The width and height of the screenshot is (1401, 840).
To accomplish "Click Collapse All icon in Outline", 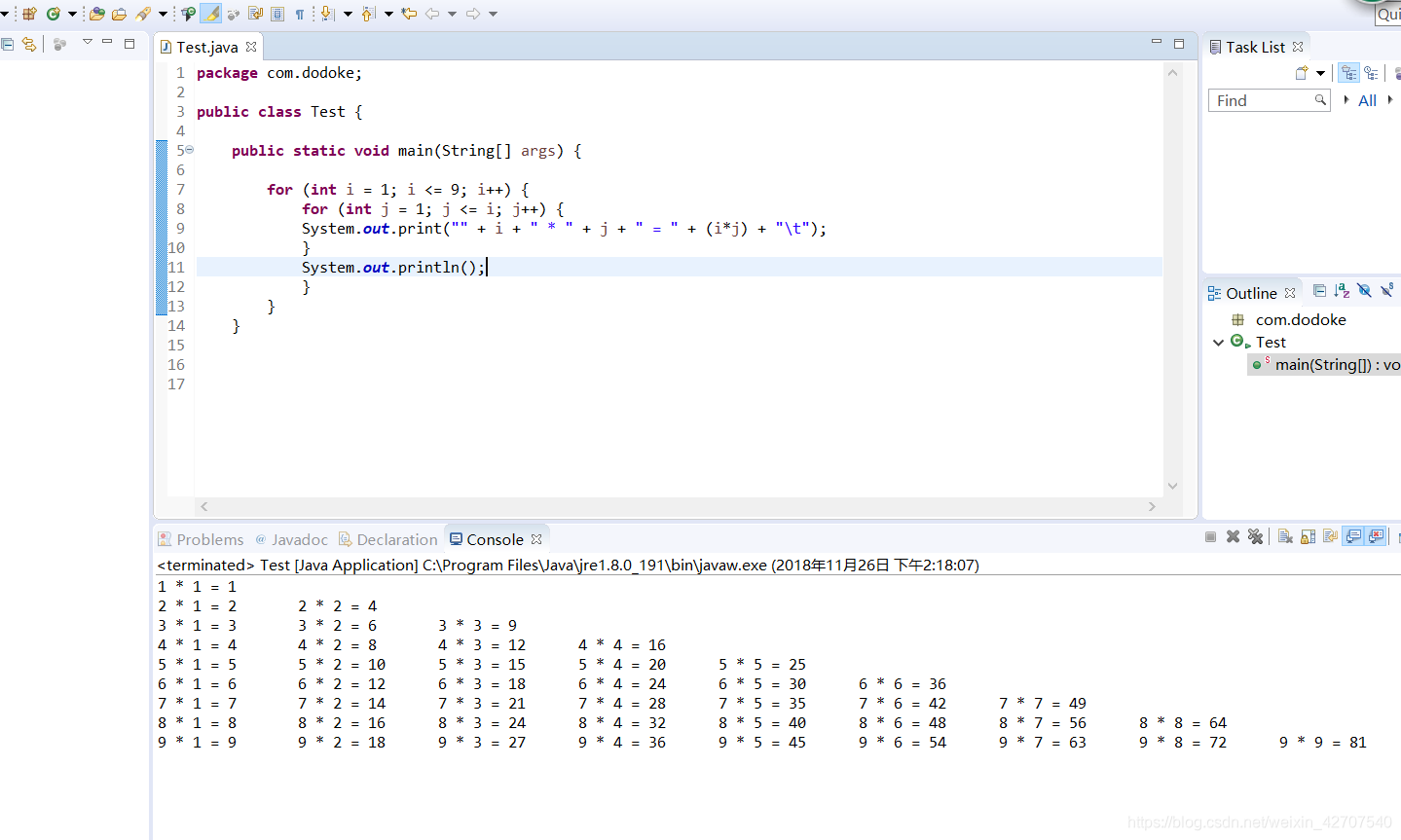I will 1319,290.
